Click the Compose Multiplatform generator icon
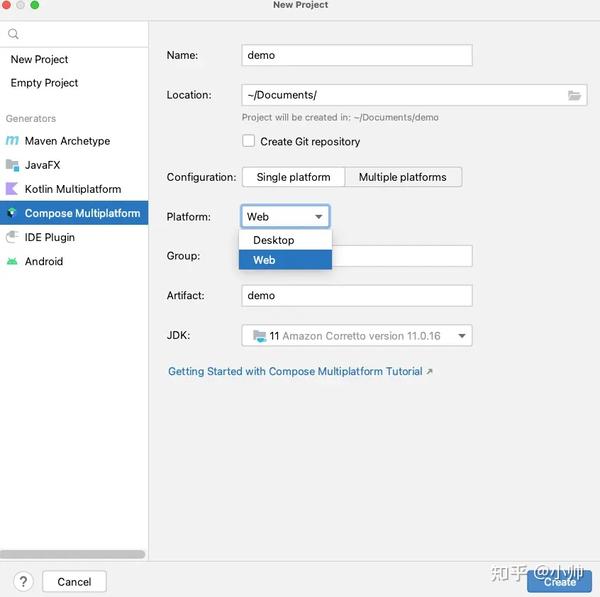Image resolution: width=600 pixels, height=597 pixels. pos(12,213)
